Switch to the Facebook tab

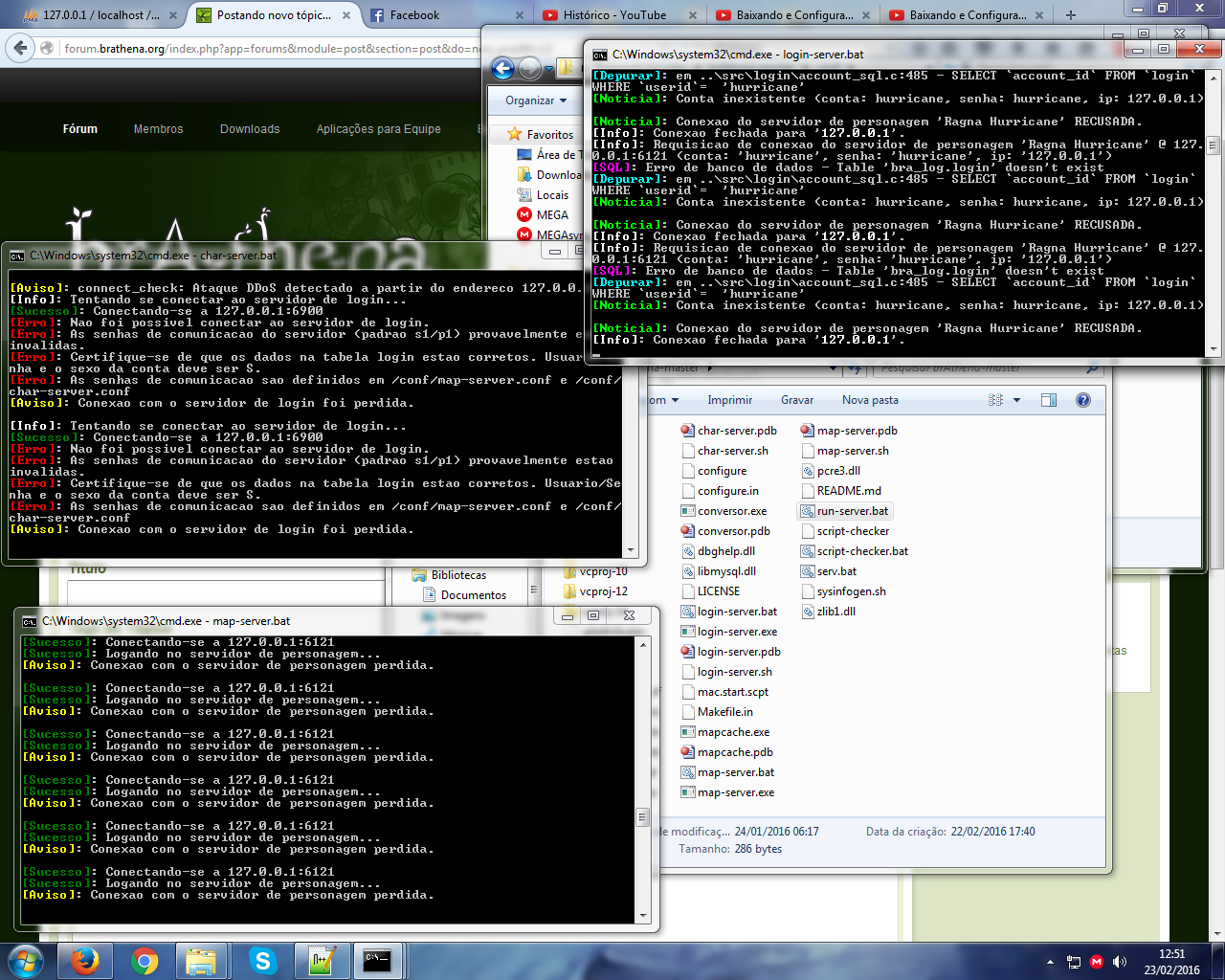tap(447, 15)
